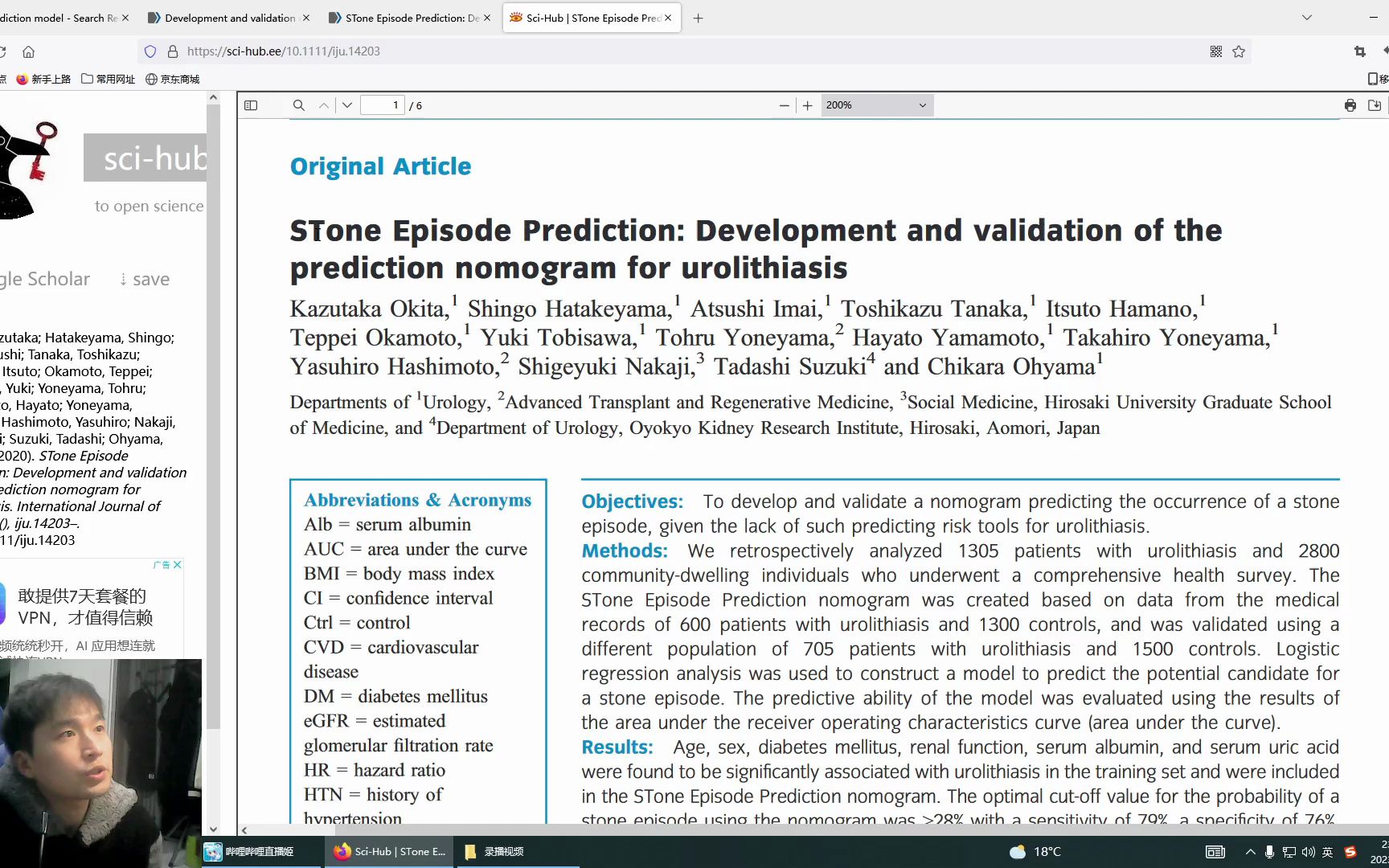Open the volume tray icon
This screenshot has height=868, width=1389.
[1308, 852]
